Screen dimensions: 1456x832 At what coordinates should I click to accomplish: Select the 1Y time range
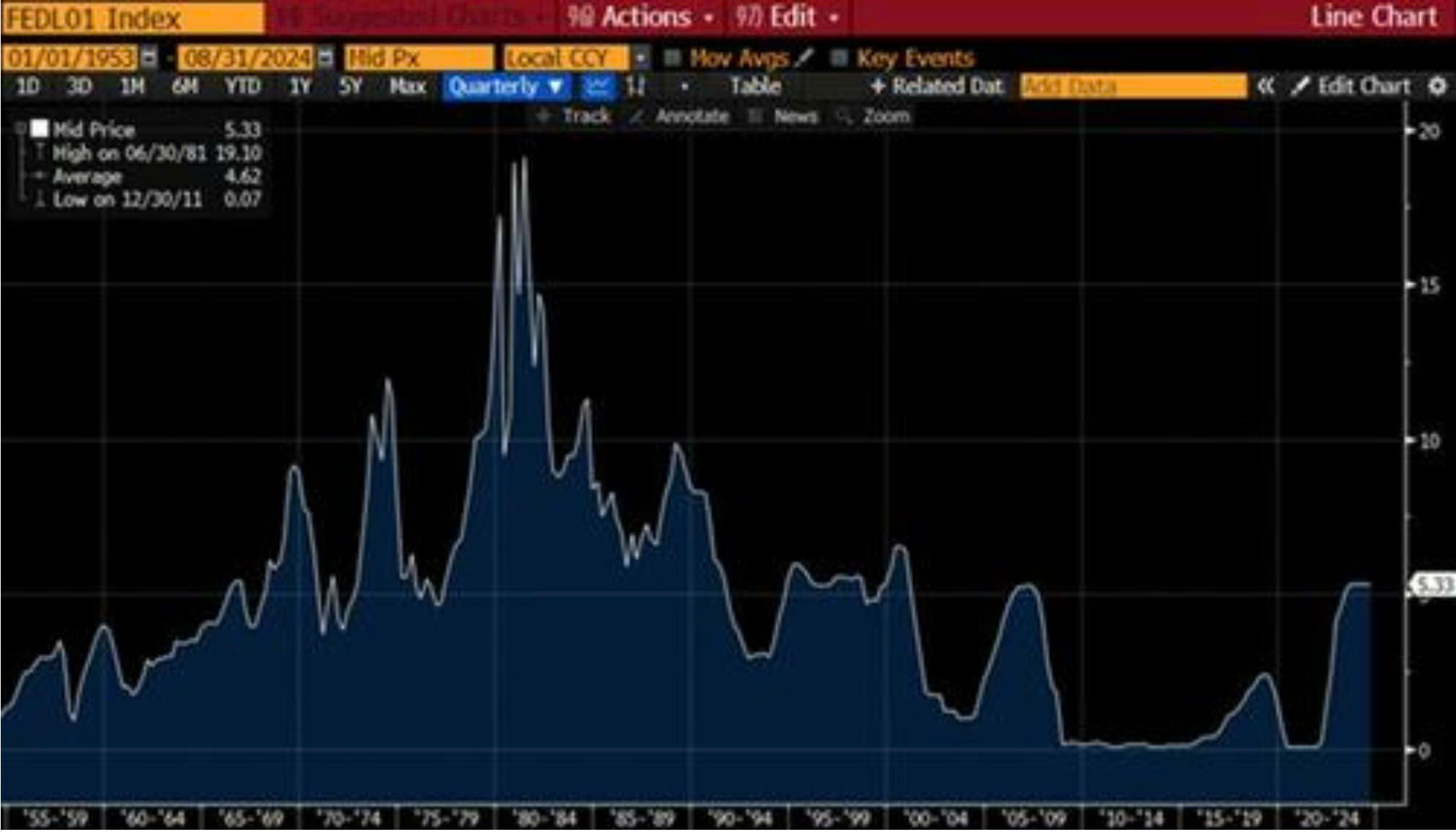(x=300, y=86)
